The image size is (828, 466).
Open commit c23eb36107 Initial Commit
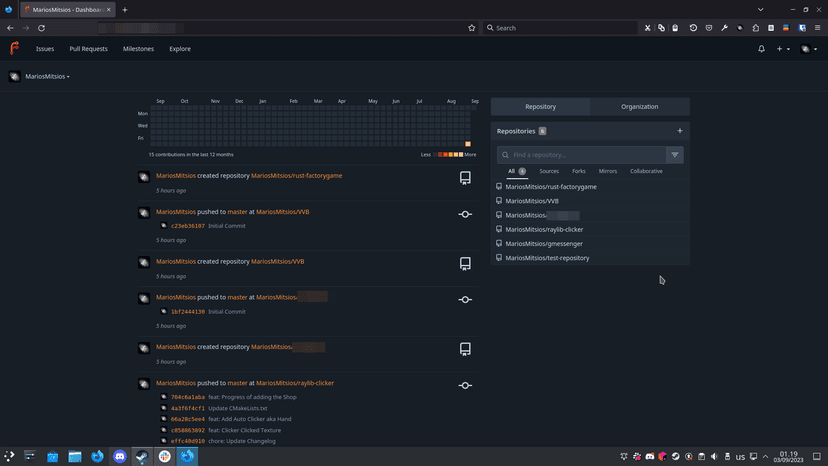coord(188,226)
